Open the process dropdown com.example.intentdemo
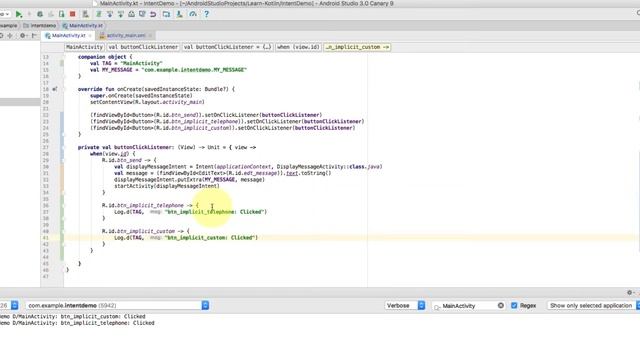The height and width of the screenshot is (360, 640). [x=118, y=305]
